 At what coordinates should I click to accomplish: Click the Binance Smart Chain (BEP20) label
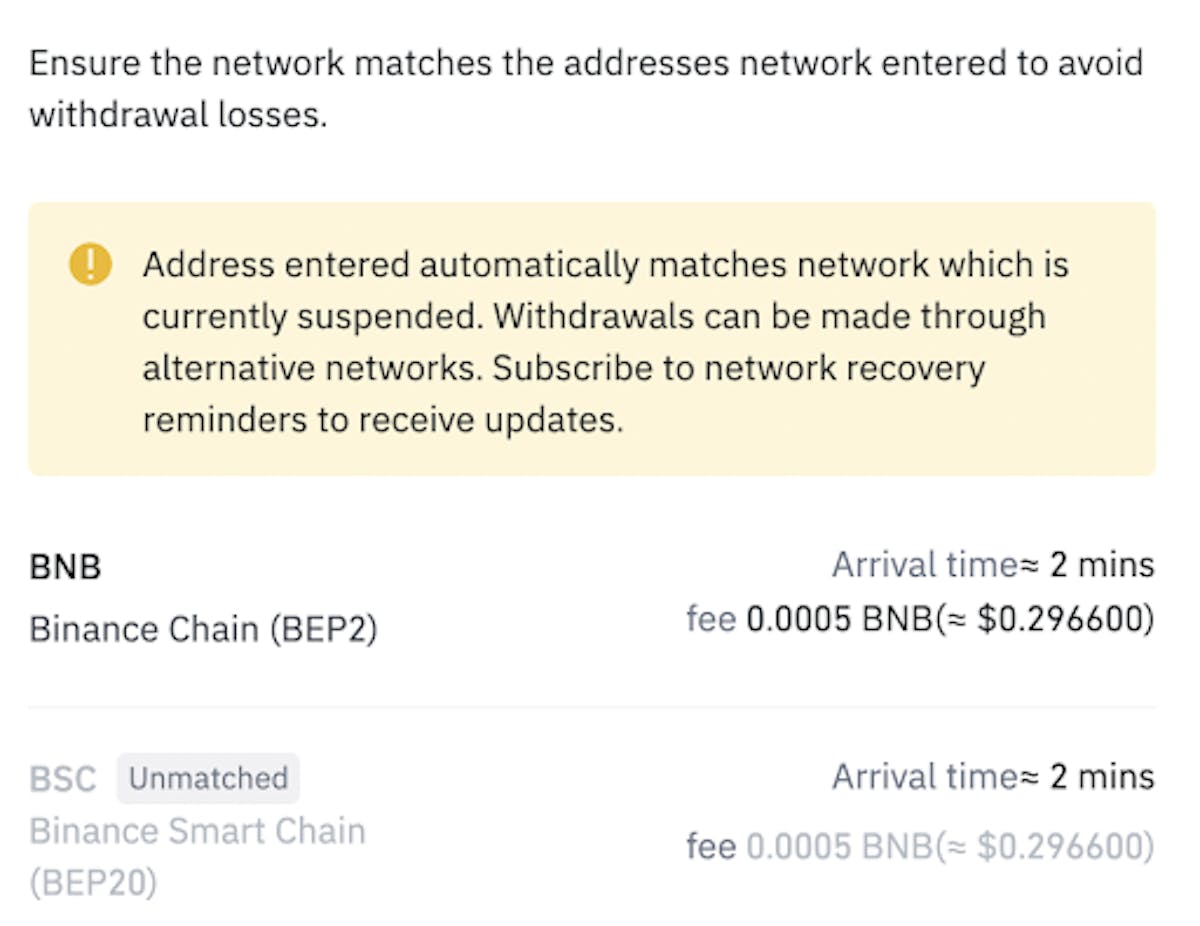click(x=197, y=858)
